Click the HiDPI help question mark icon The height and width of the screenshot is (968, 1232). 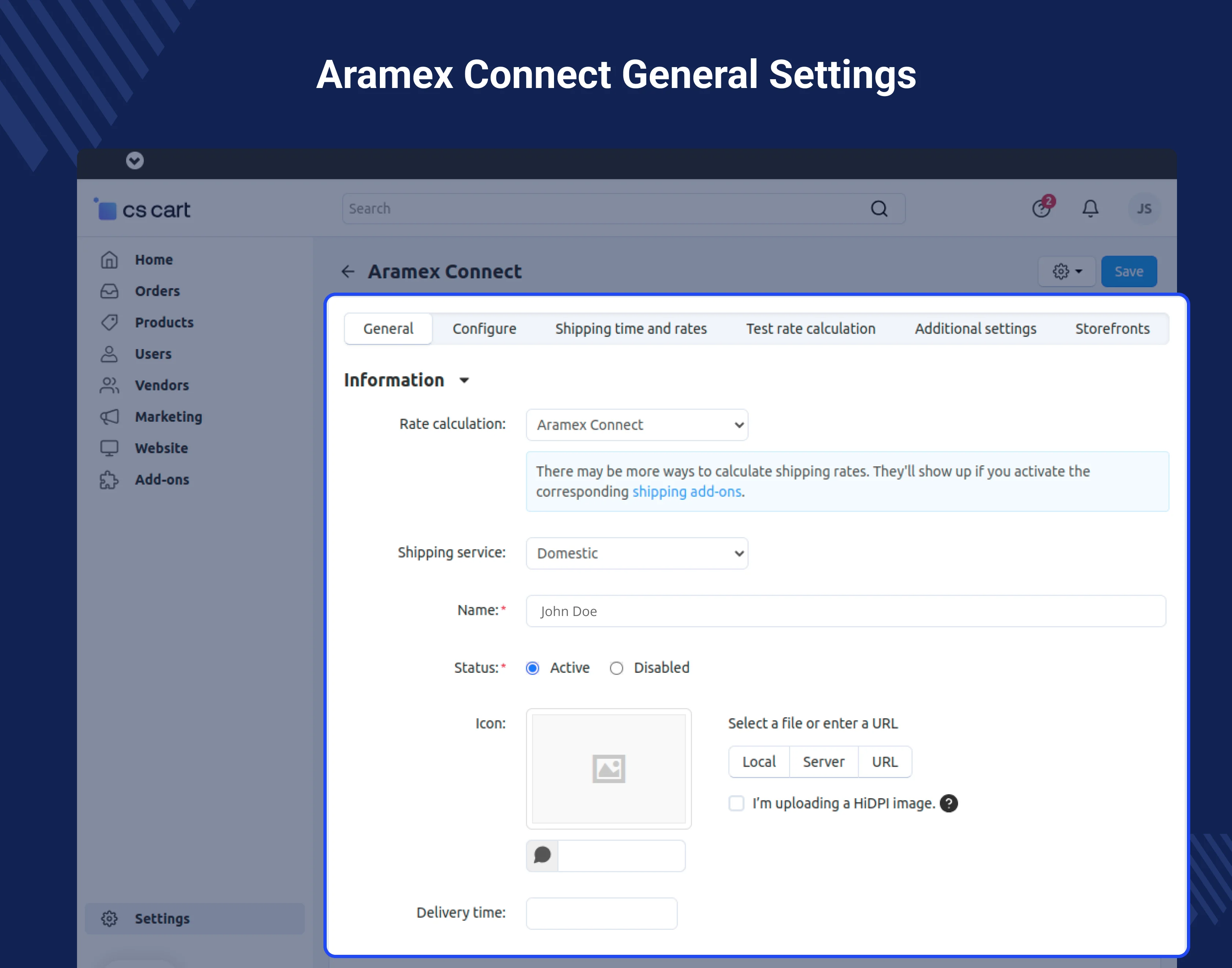[x=949, y=803]
